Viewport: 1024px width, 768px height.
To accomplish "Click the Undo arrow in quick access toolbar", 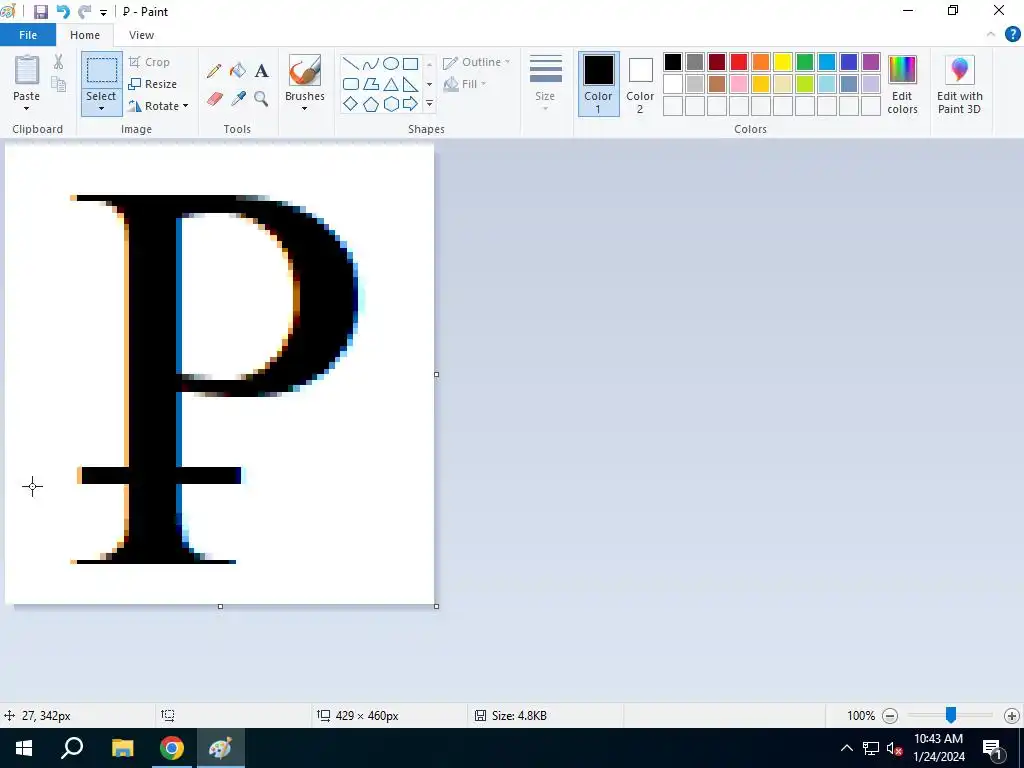I will [x=63, y=12].
